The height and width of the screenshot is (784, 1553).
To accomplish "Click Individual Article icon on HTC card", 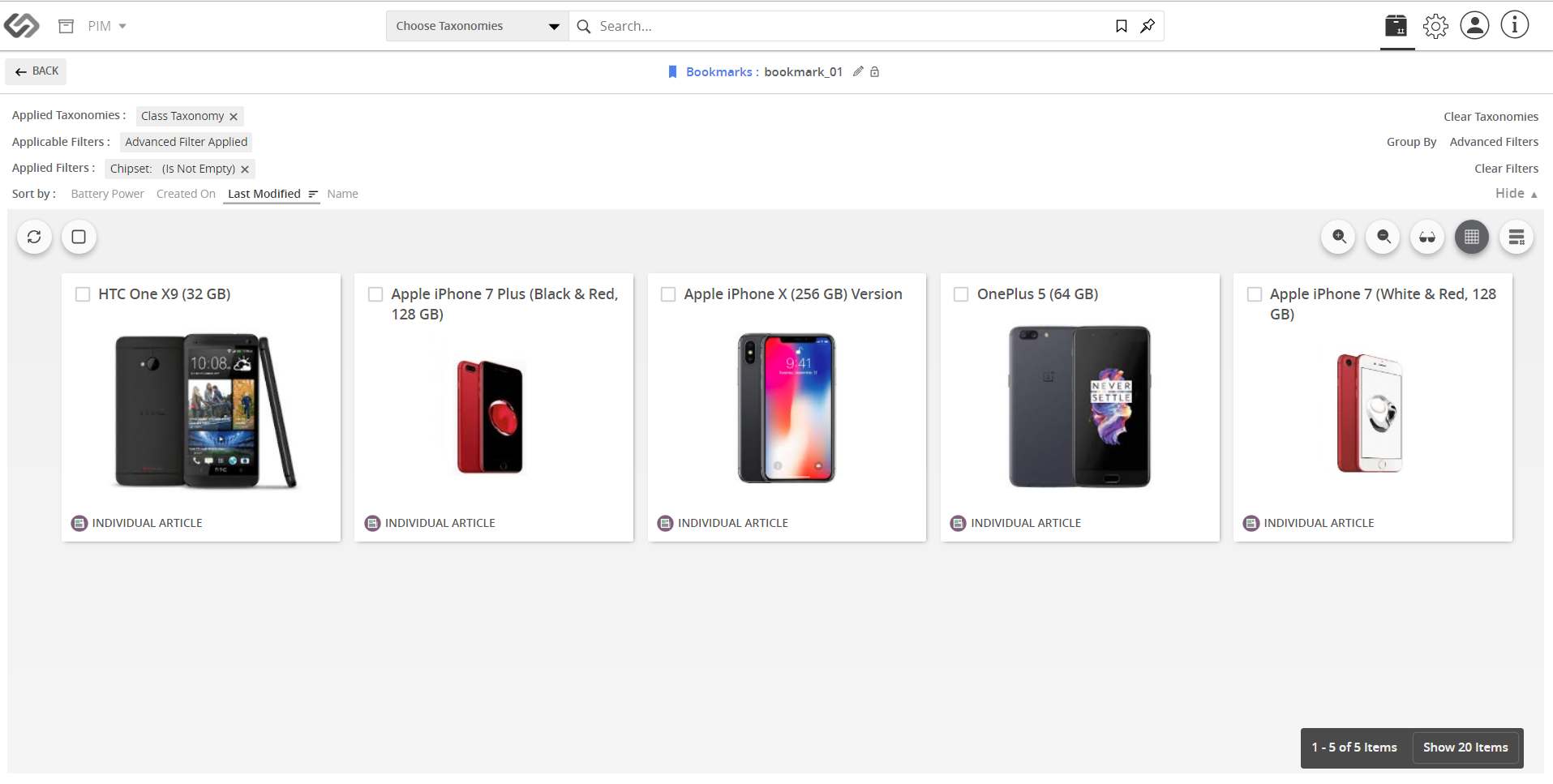I will coord(79,523).
